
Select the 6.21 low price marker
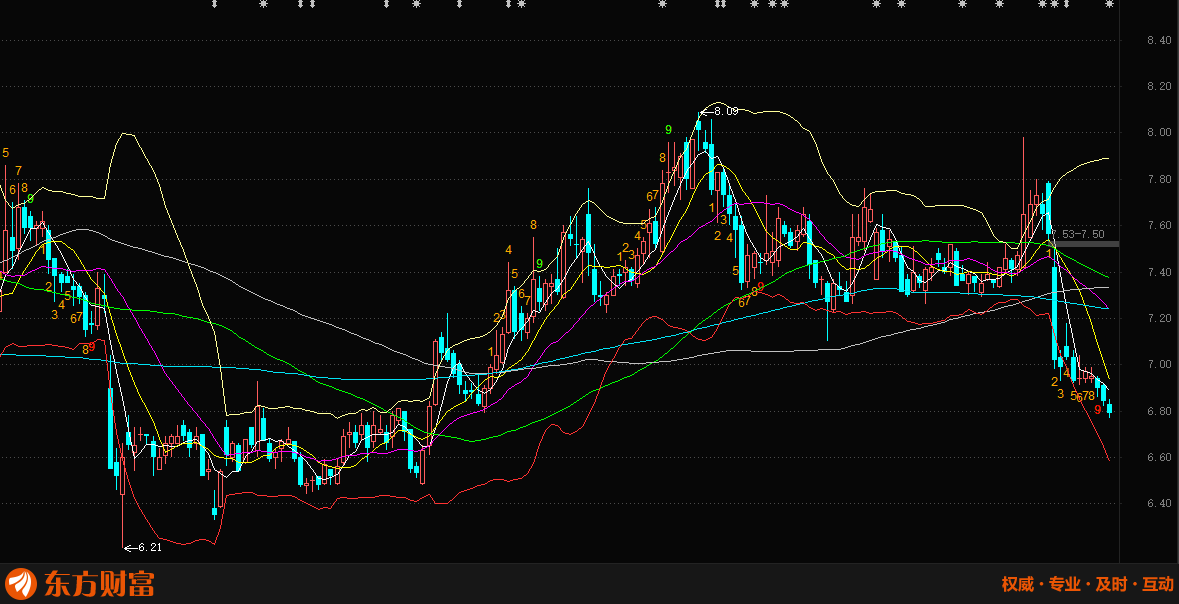pos(143,548)
